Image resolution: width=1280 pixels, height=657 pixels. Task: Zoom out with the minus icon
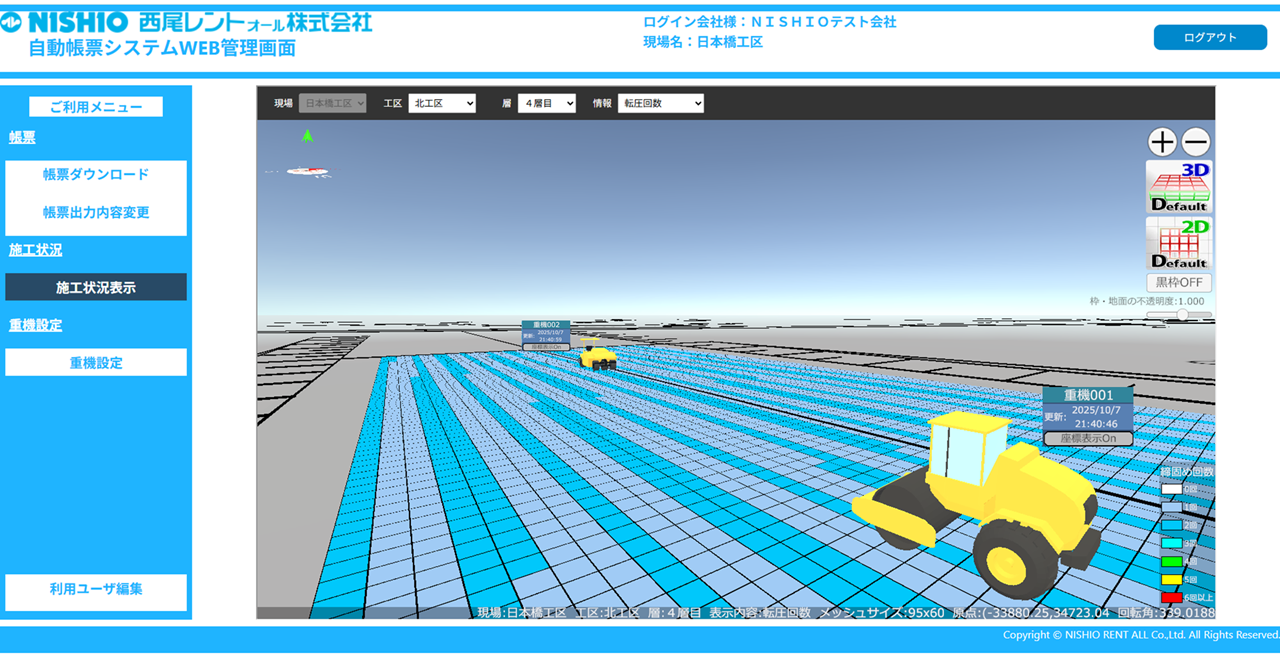(x=1196, y=142)
